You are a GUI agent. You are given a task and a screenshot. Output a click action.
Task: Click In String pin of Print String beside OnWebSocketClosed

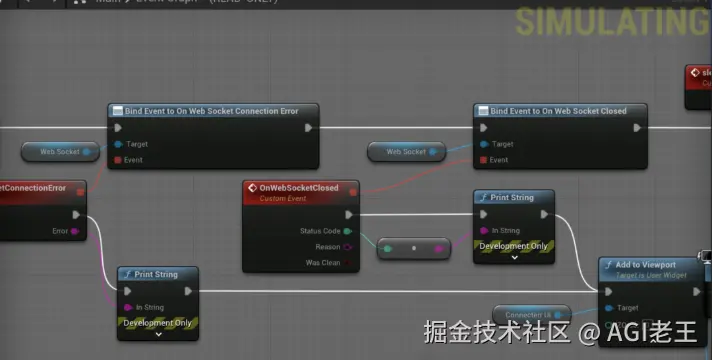[484, 231]
